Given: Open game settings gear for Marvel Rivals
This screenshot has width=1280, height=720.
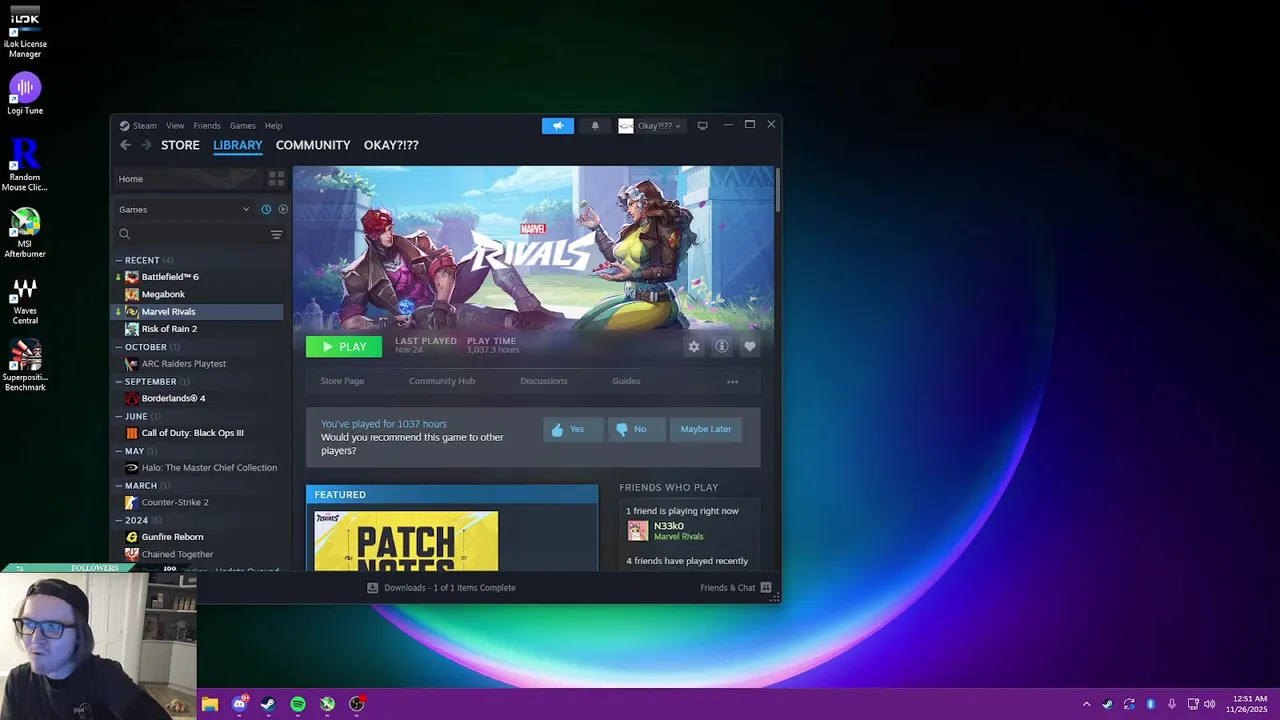Looking at the screenshot, I should (x=693, y=347).
